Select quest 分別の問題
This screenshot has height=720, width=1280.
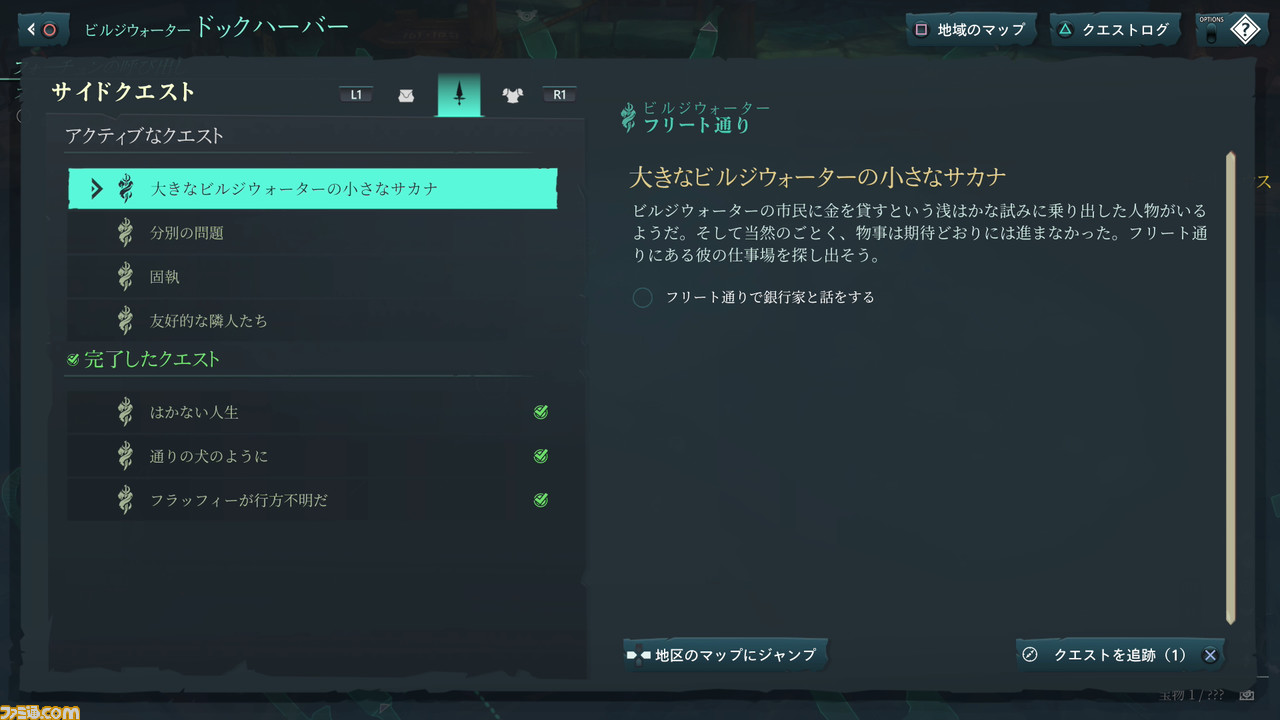[313, 233]
